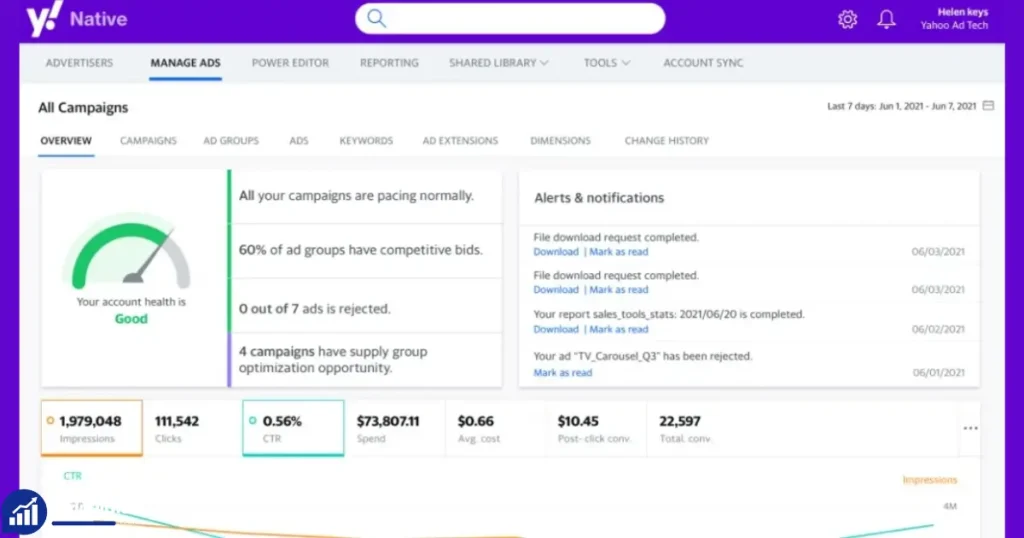Image resolution: width=1024 pixels, height=538 pixels.
Task: Toggle the Impressions metric card
Action: pyautogui.click(x=91, y=428)
